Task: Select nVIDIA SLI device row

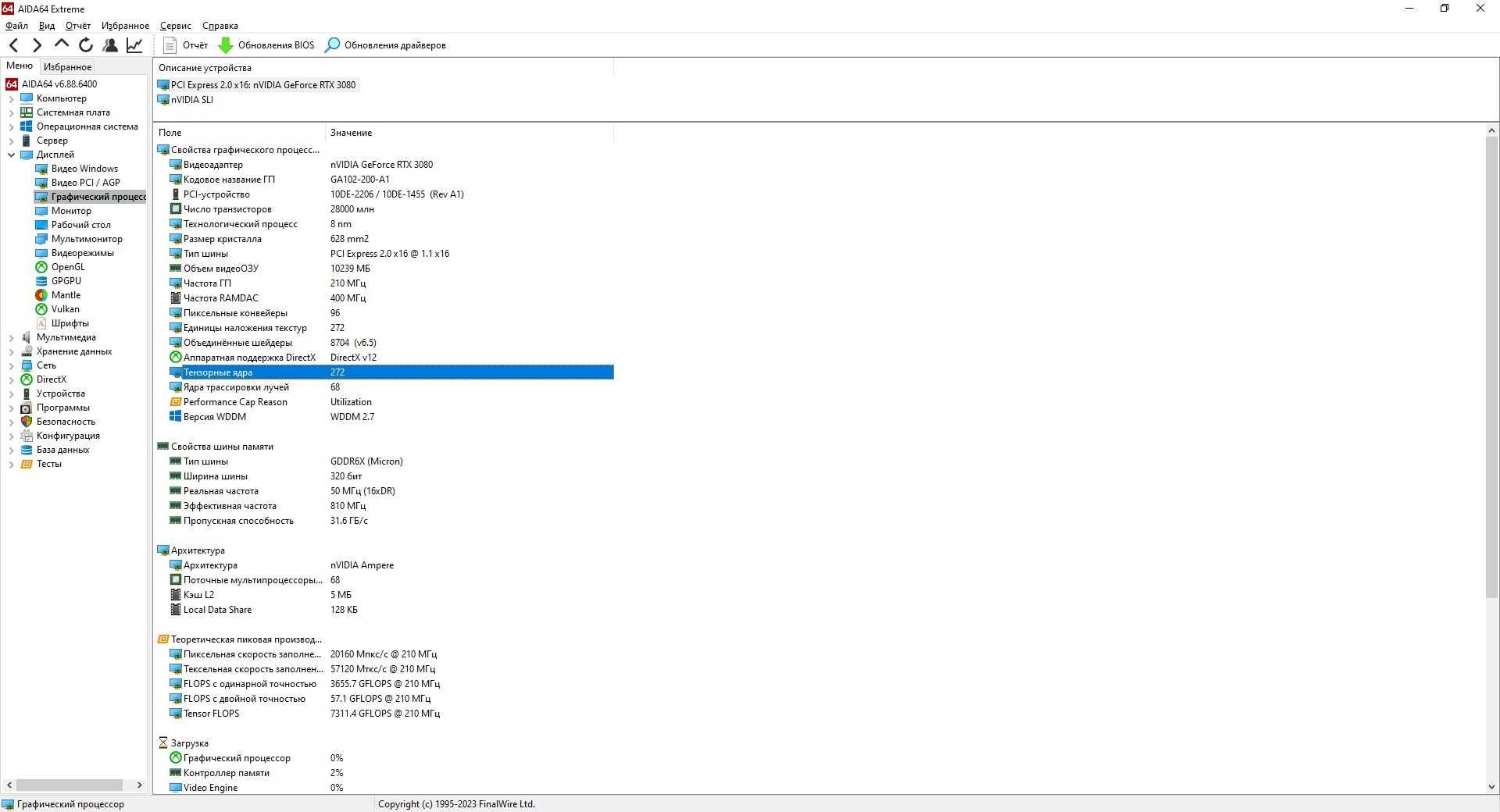Action: point(185,100)
